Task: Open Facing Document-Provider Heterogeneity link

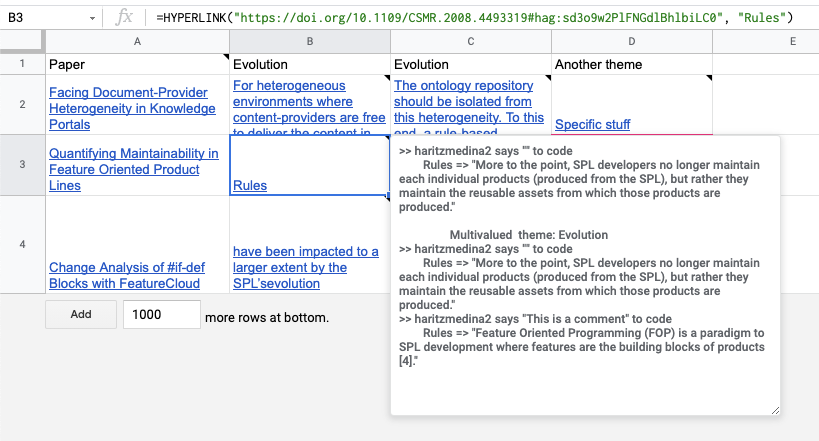Action: tap(132, 108)
